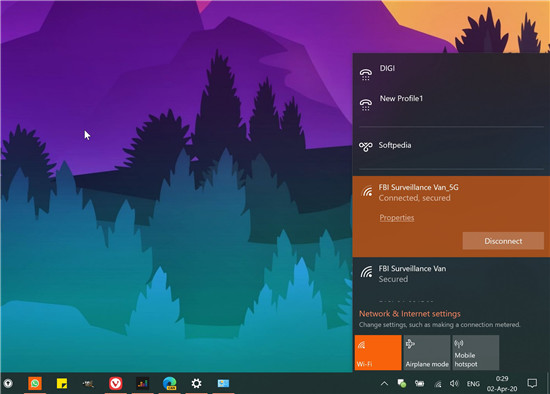
Task: Open the Action Center notification icon
Action: tap(532, 383)
